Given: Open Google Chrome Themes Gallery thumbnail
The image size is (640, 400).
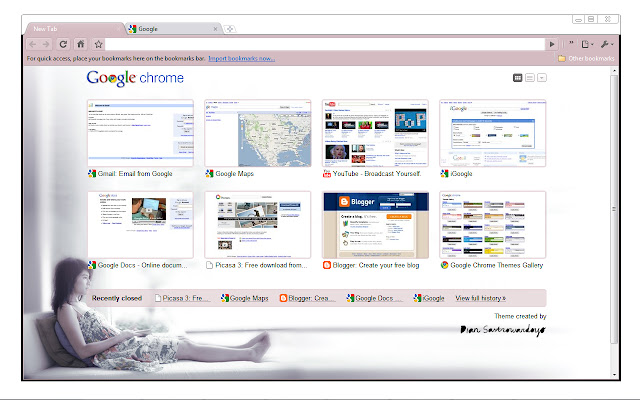Looking at the screenshot, I should (493, 224).
